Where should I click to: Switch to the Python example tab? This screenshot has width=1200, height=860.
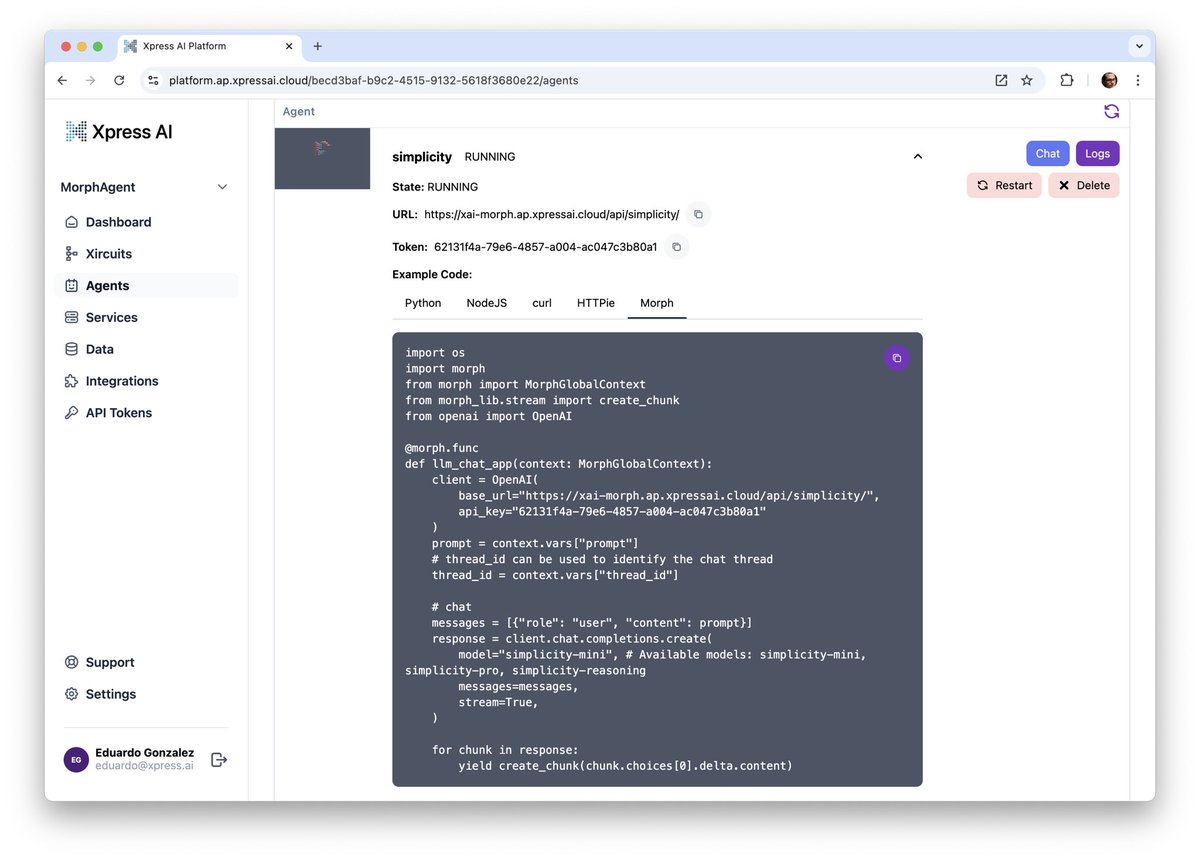click(x=423, y=303)
